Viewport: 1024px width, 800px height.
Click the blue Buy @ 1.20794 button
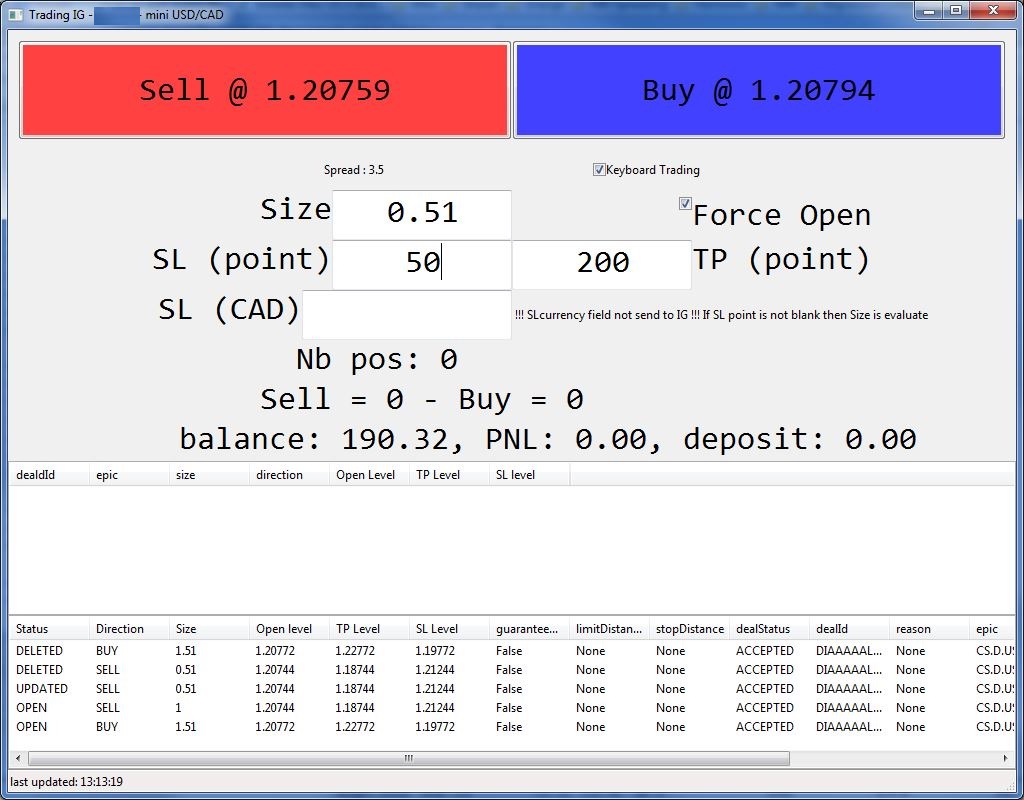[x=758, y=90]
